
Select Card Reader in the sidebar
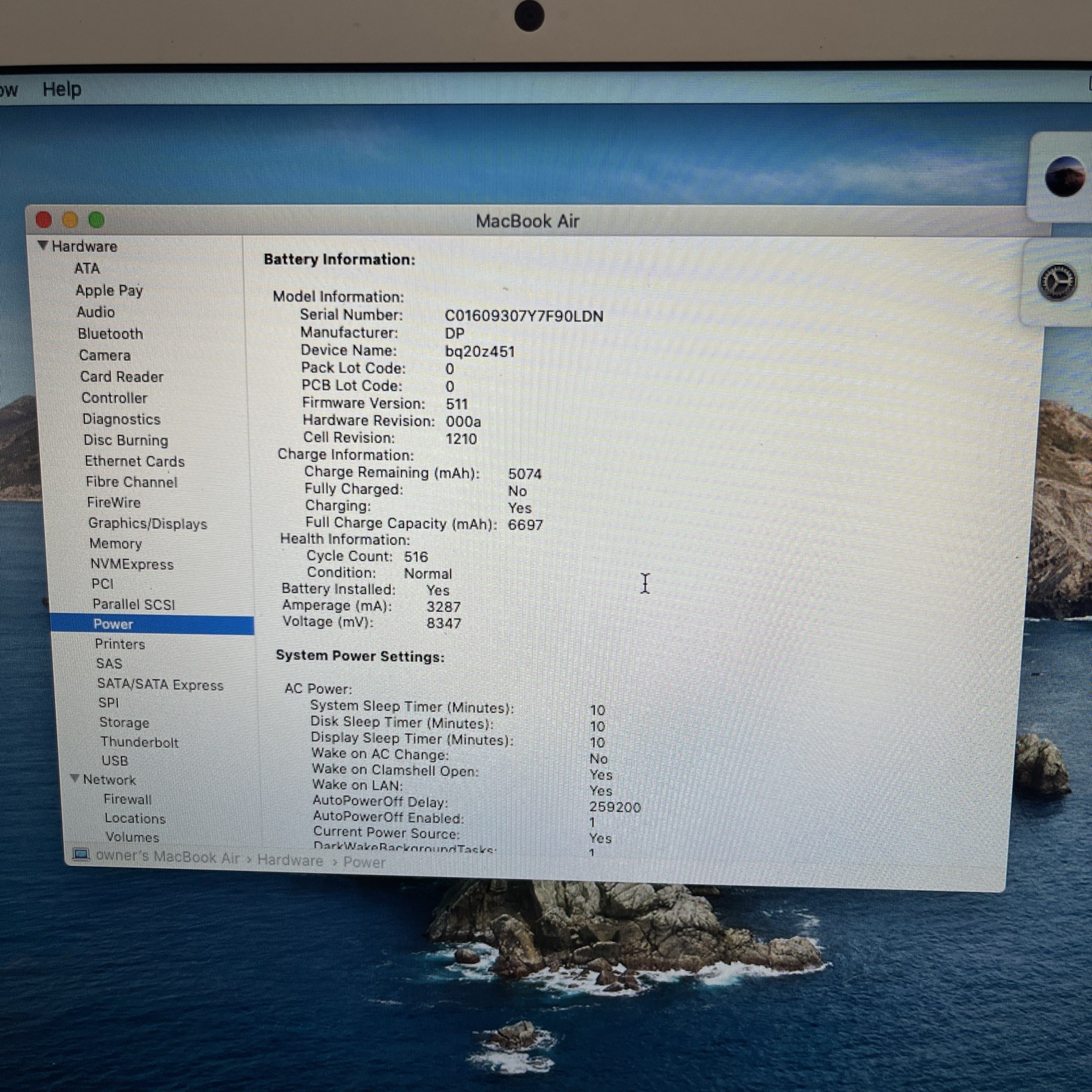coord(121,377)
